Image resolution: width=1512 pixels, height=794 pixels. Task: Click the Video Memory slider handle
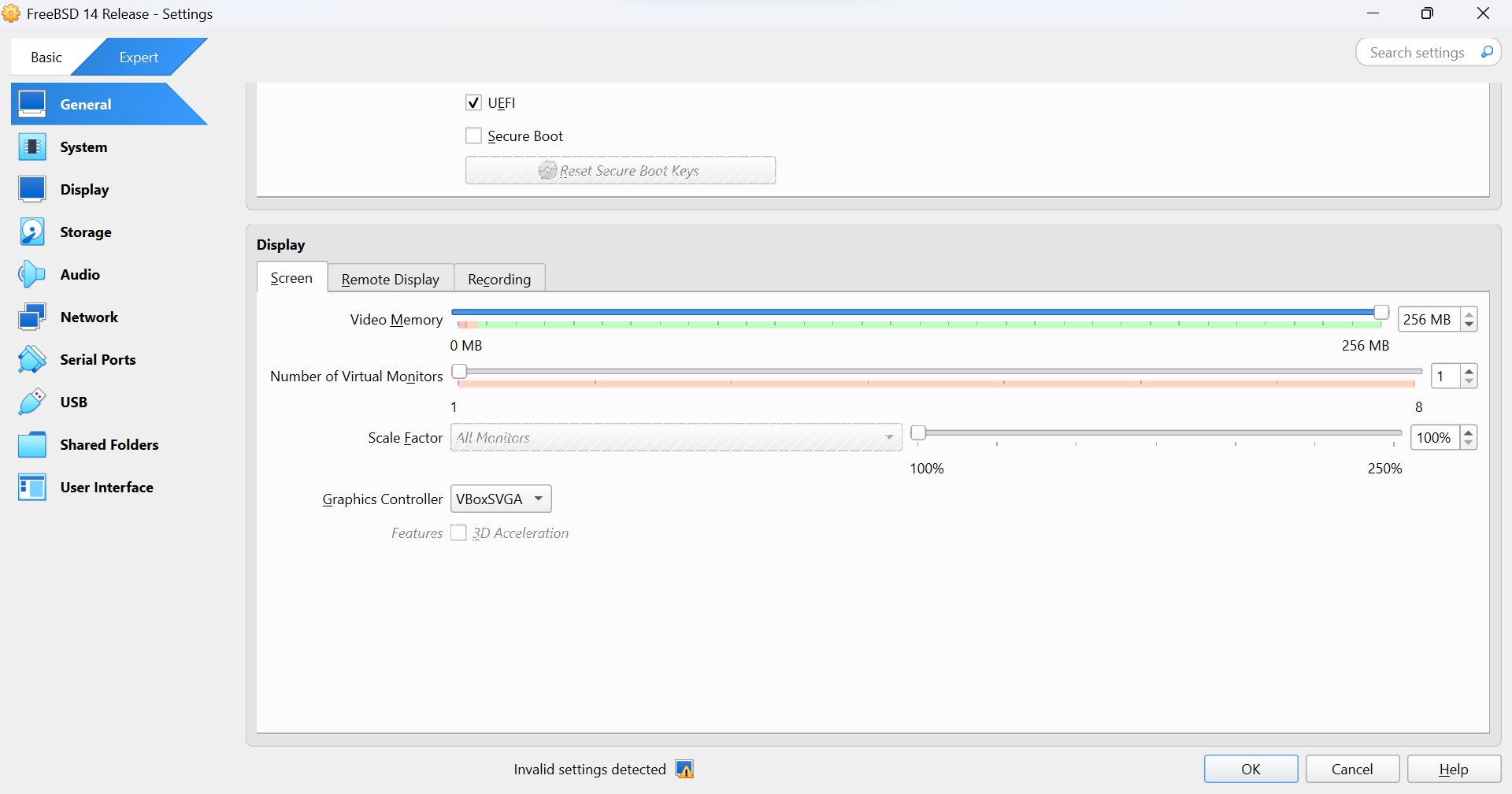coord(1380,313)
